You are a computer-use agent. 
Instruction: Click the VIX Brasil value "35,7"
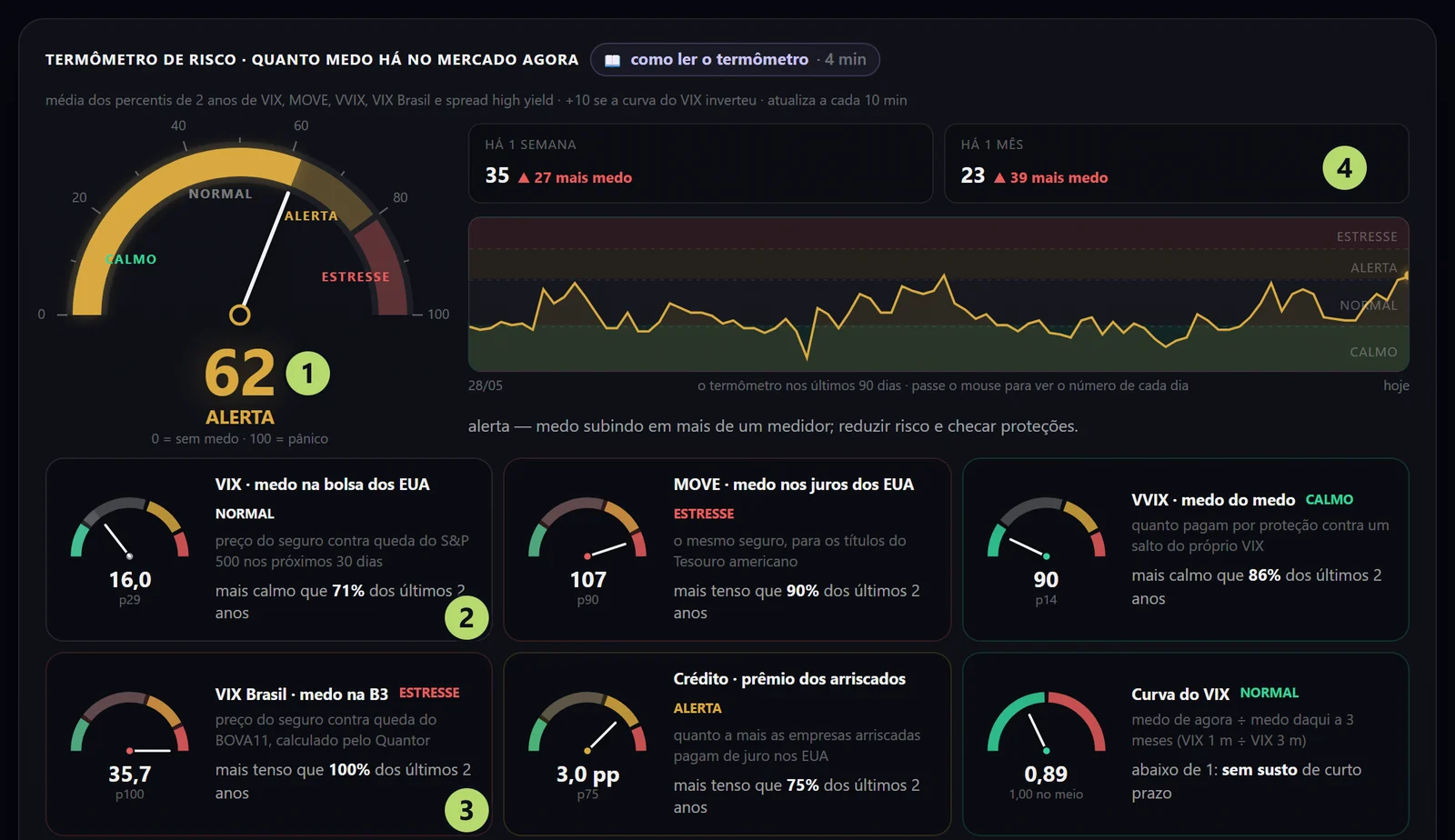[130, 775]
